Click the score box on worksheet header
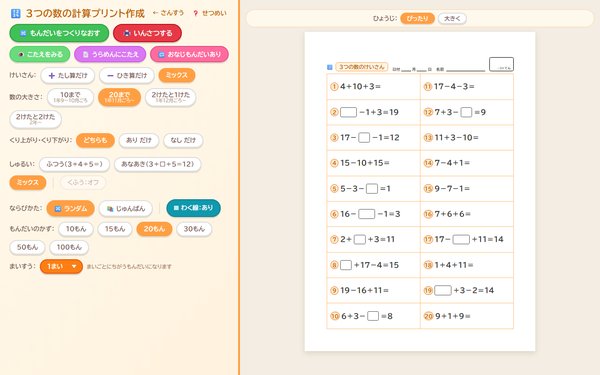The height and width of the screenshot is (375, 600). (501, 64)
